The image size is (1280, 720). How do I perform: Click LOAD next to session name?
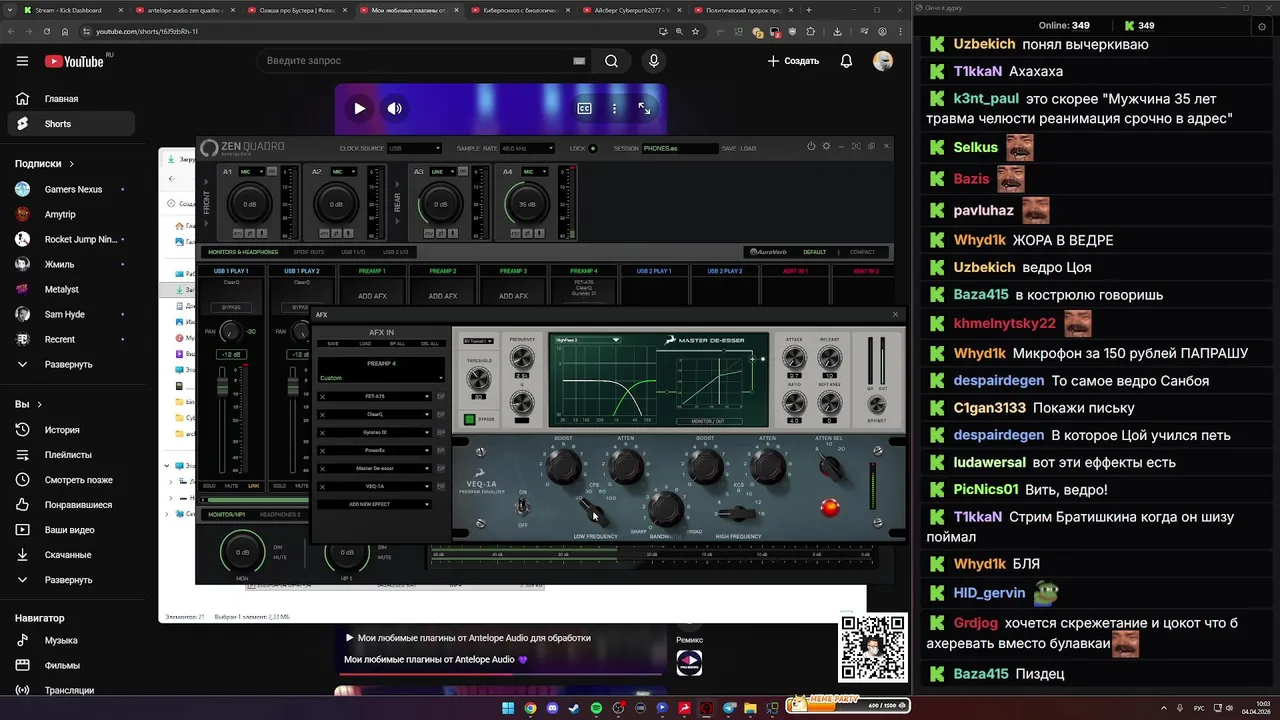748,148
